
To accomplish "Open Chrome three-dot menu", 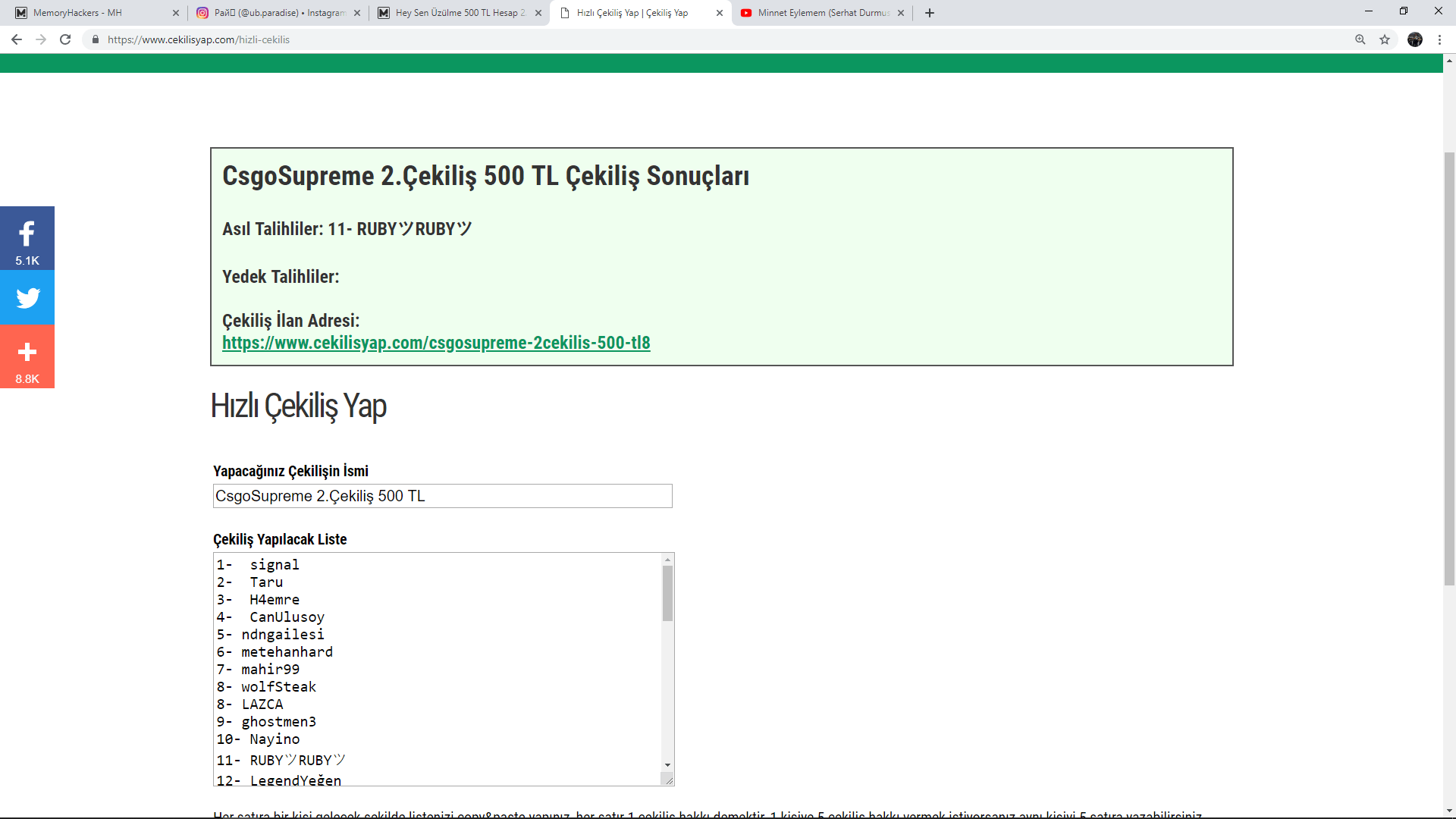I will point(1439,39).
